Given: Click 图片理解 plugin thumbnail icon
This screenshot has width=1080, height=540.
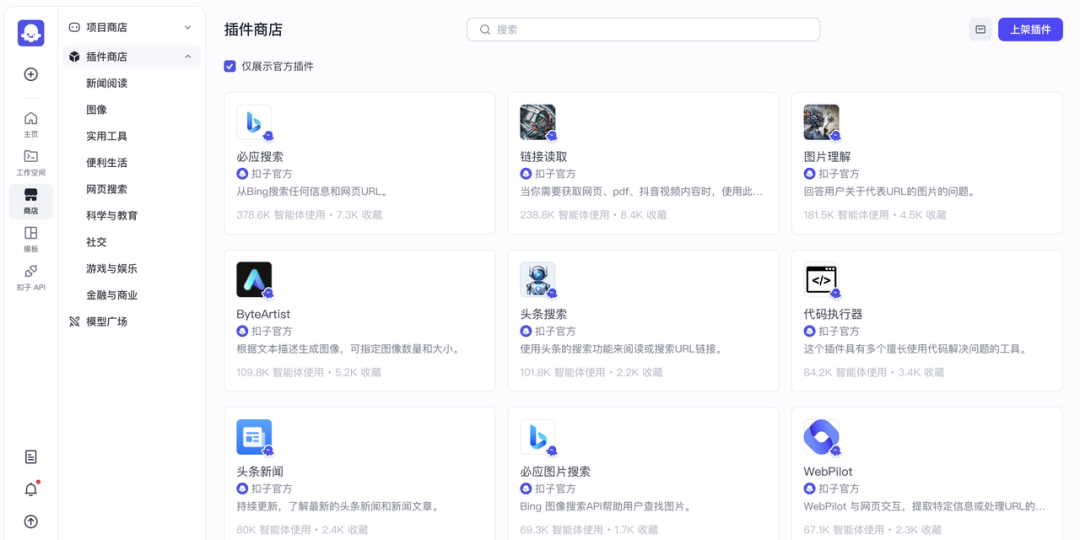Looking at the screenshot, I should click(822, 123).
